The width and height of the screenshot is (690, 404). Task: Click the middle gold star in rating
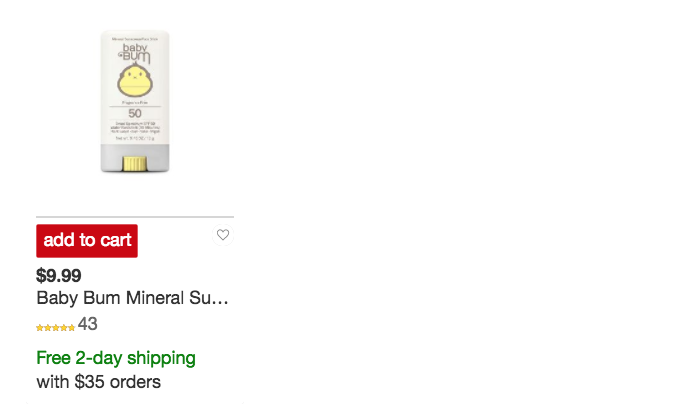click(x=55, y=327)
